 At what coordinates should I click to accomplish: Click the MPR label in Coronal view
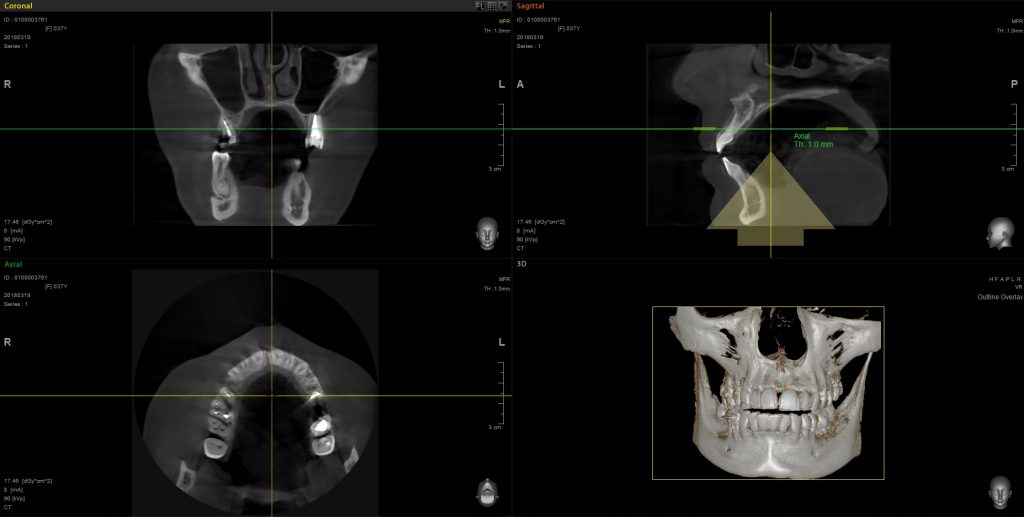(x=504, y=22)
